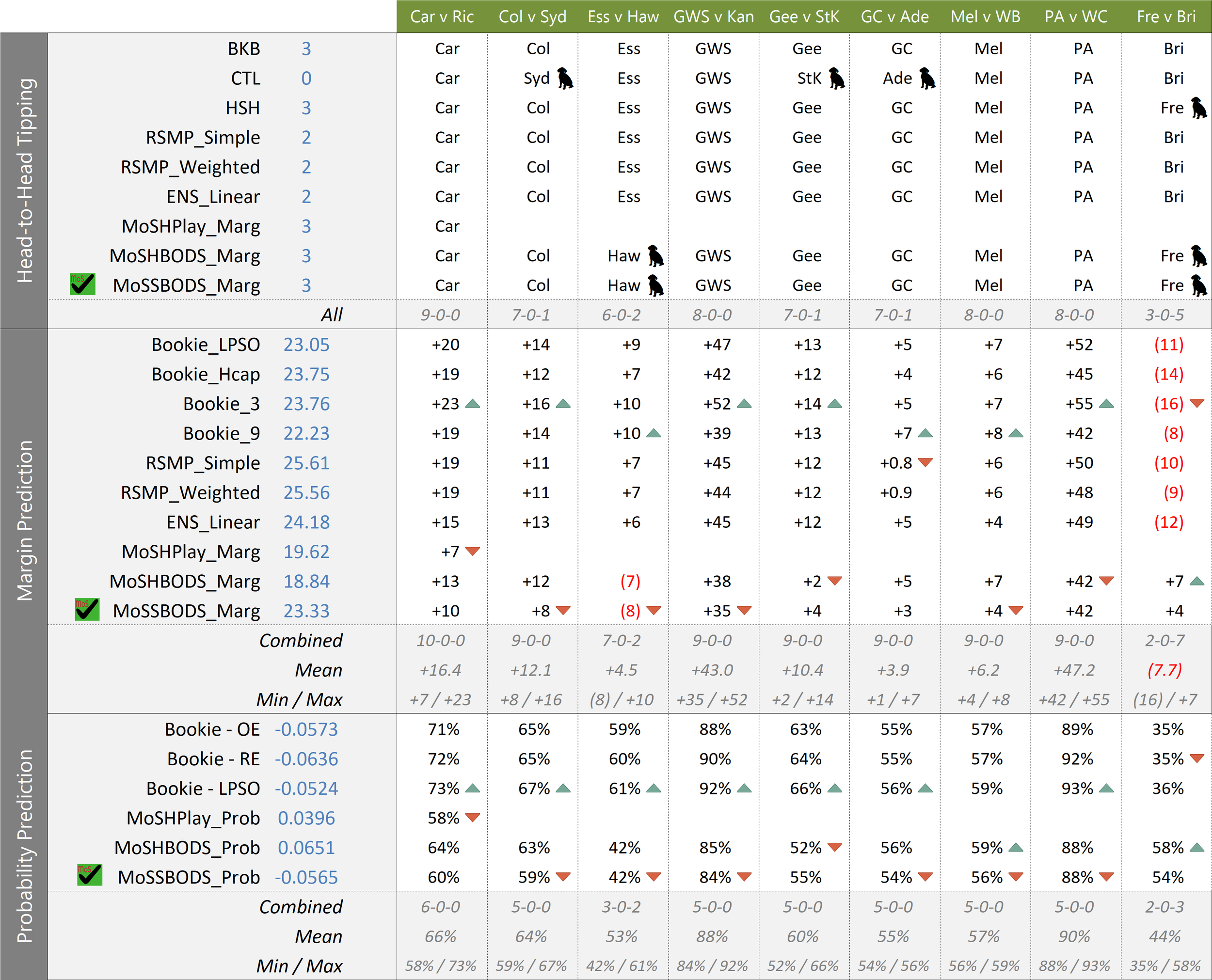Click the green checkmark beside MoSSBODS_Prob
This screenshot has height=980, width=1212.
90,875
